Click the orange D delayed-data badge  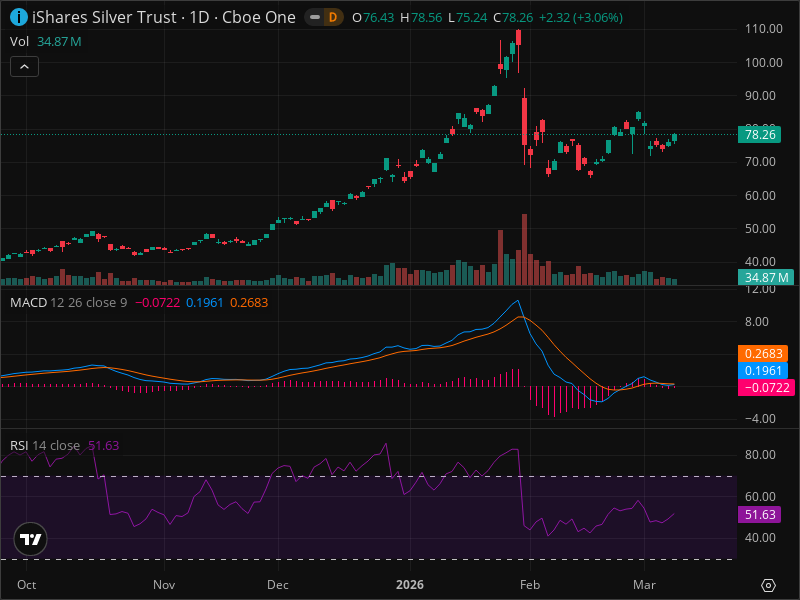[333, 17]
